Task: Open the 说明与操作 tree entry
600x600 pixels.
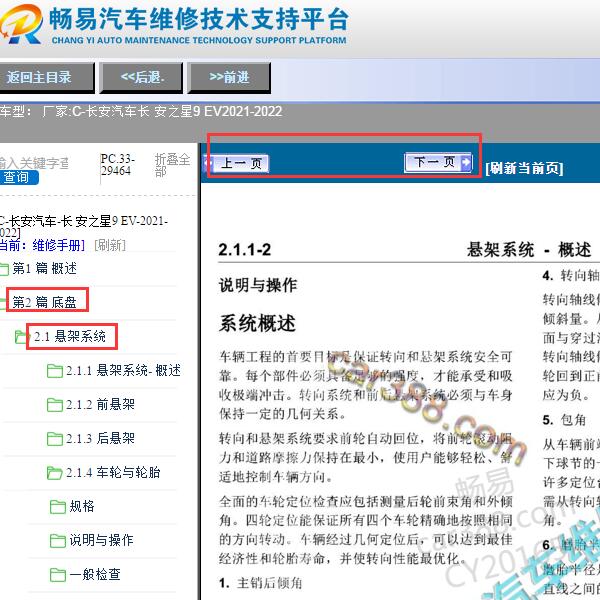Action: [101, 540]
